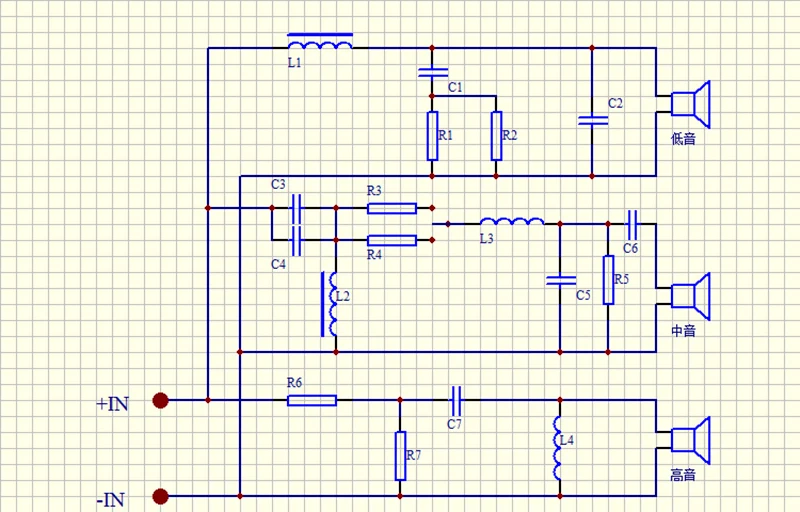Click the "中音" speaker label
The image size is (800, 512).
point(683,331)
